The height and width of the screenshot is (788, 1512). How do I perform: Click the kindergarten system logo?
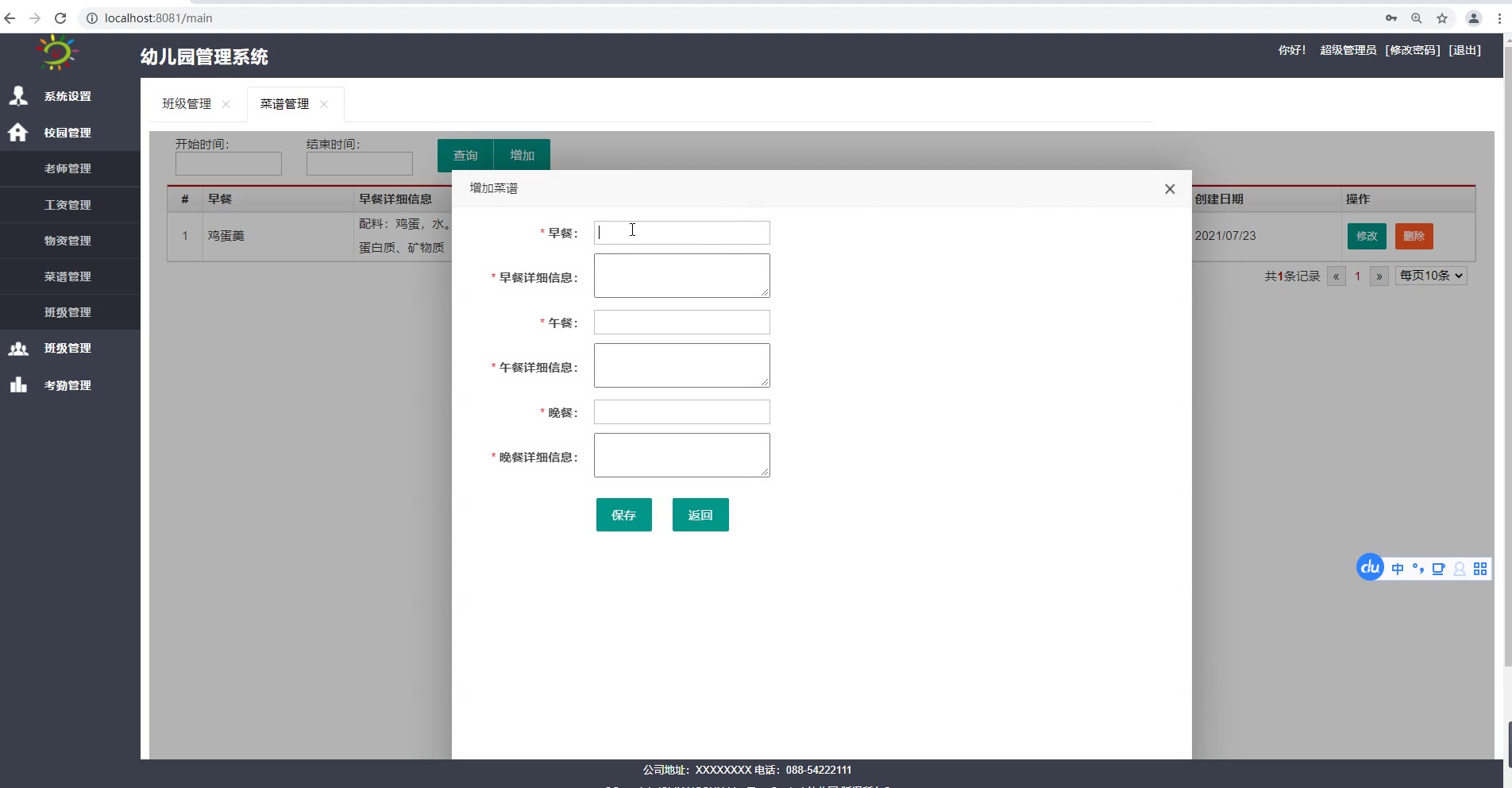click(57, 52)
